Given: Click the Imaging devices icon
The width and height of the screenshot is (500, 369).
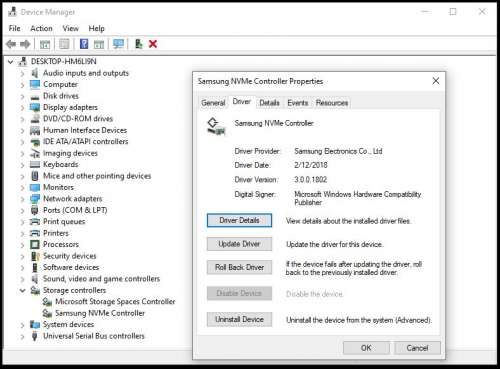Looking at the screenshot, I should point(35,153).
